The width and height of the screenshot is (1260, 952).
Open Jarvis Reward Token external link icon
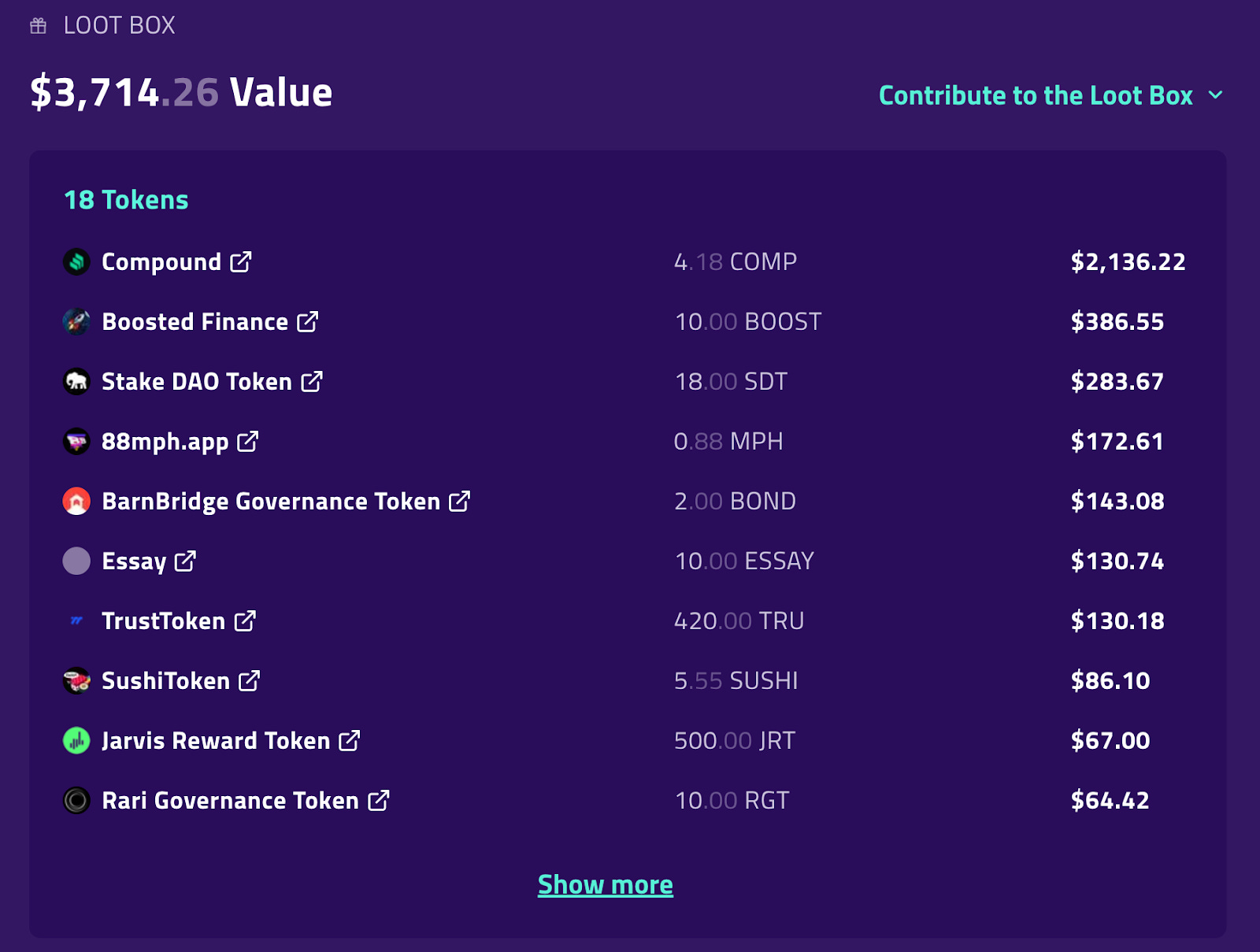click(x=350, y=740)
